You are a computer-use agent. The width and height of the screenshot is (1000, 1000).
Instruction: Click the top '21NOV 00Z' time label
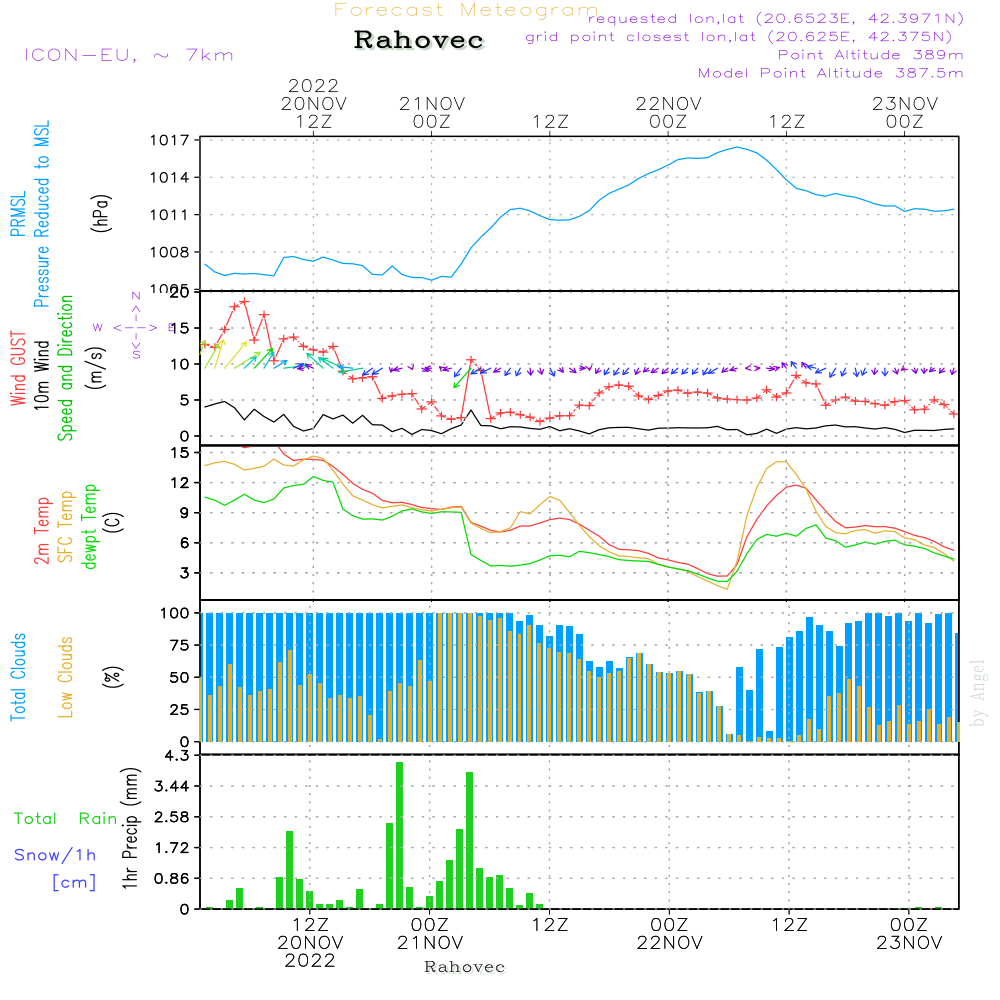coord(432,112)
